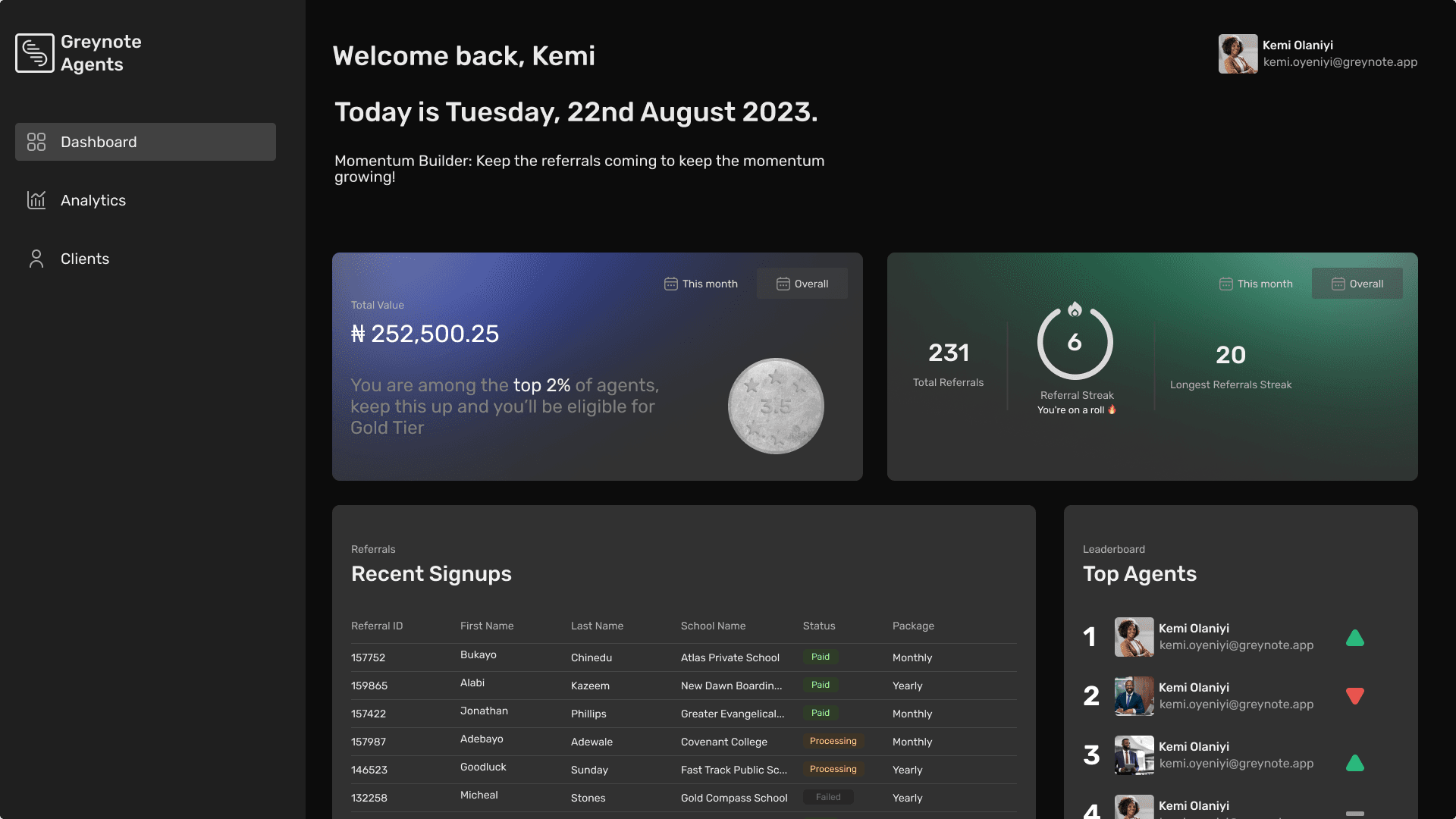The width and height of the screenshot is (1456, 819).
Task: Click the Greynote Agents logo icon
Action: point(35,53)
